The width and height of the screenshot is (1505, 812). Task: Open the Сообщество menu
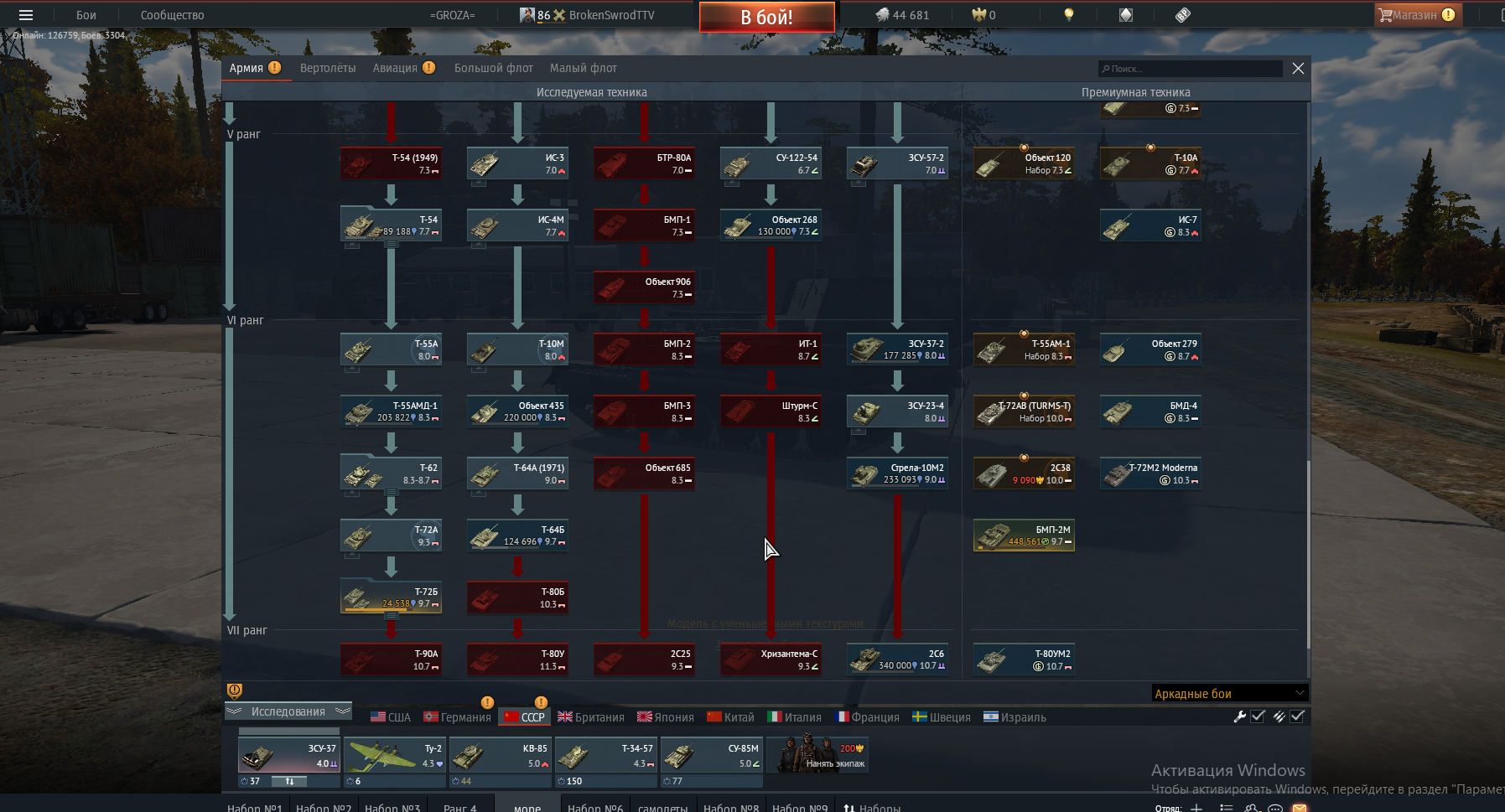click(x=172, y=15)
